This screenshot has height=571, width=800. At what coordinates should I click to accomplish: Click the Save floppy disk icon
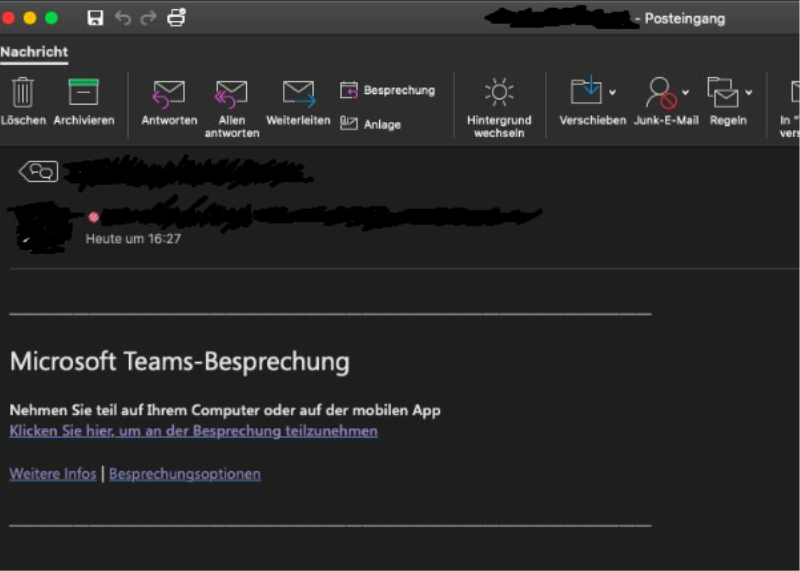95,18
